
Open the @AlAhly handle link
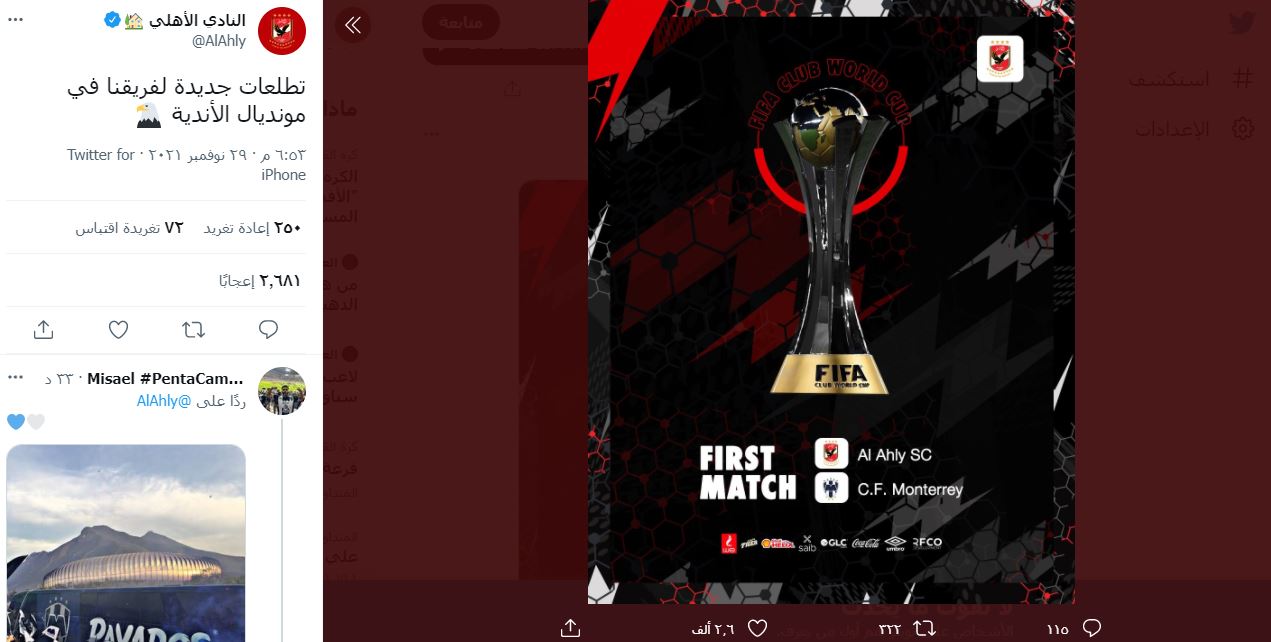(x=218, y=41)
